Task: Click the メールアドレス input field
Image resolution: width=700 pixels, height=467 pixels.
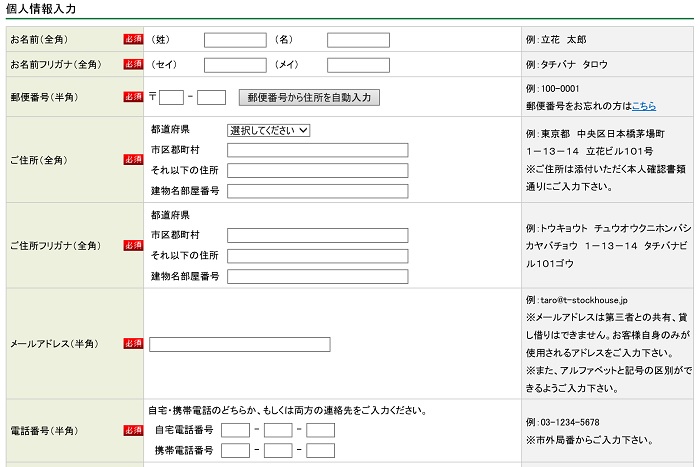Action: point(240,344)
